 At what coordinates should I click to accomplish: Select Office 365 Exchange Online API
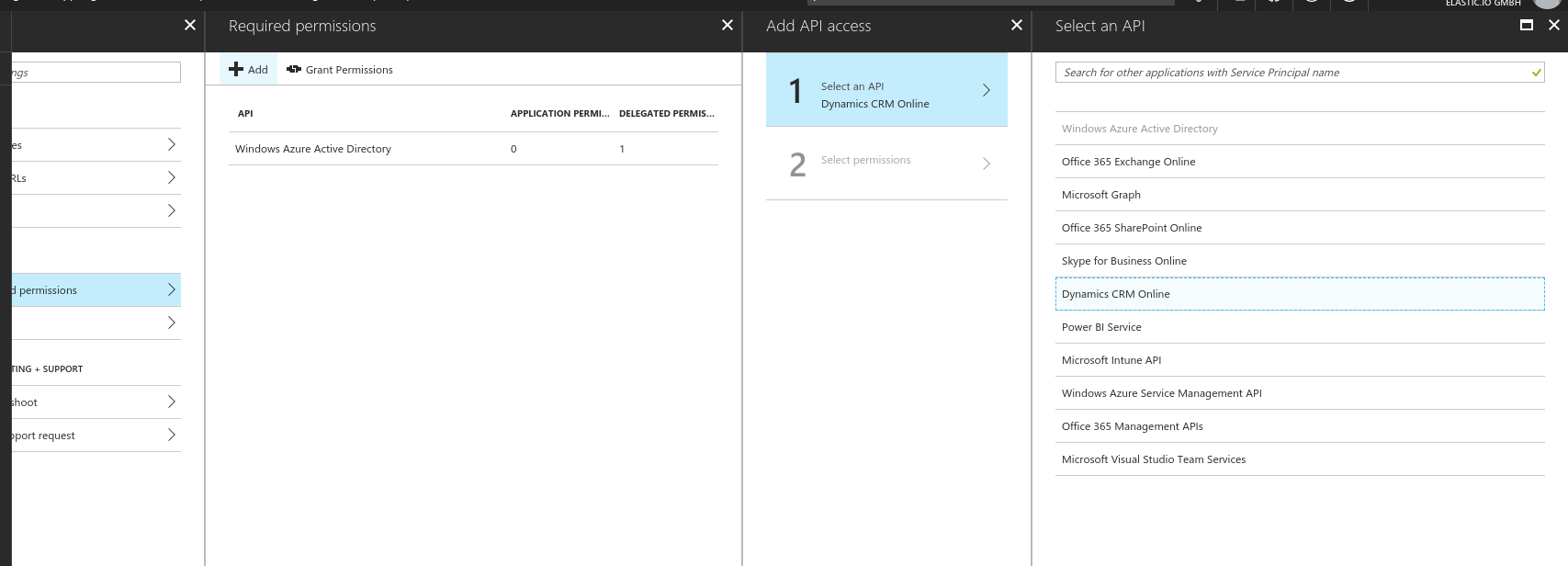[x=1300, y=162]
